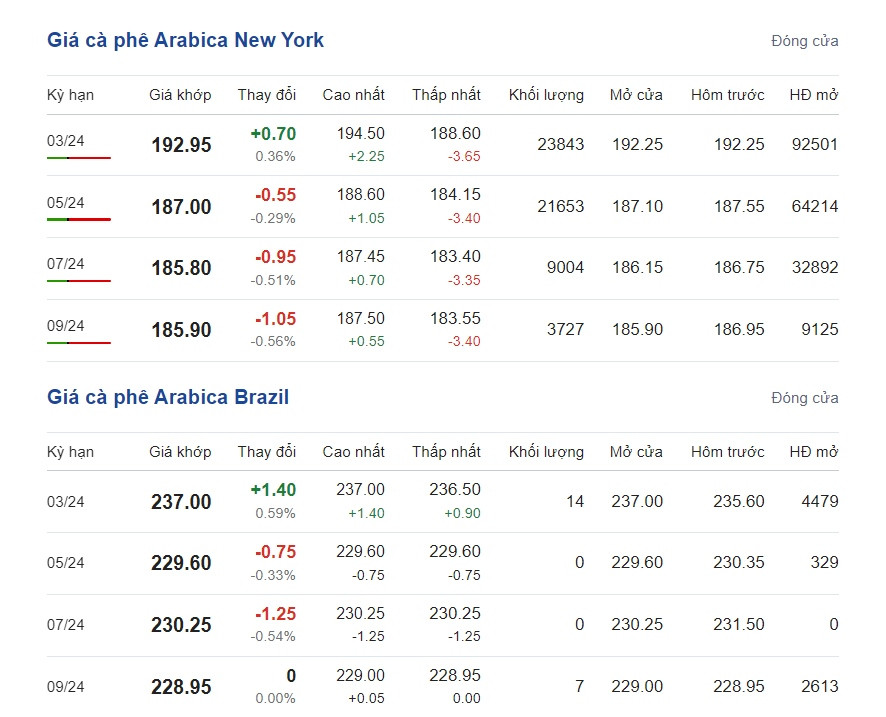Click the Giá khớp column header, New York table
This screenshot has height=717, width=886.
[x=180, y=95]
